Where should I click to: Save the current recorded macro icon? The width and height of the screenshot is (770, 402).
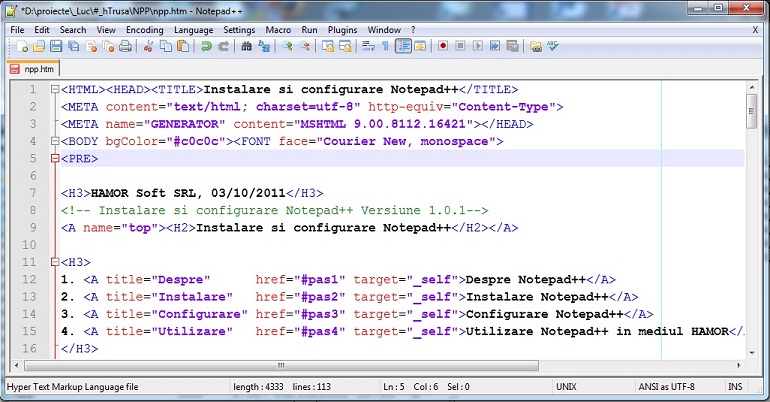click(x=512, y=46)
